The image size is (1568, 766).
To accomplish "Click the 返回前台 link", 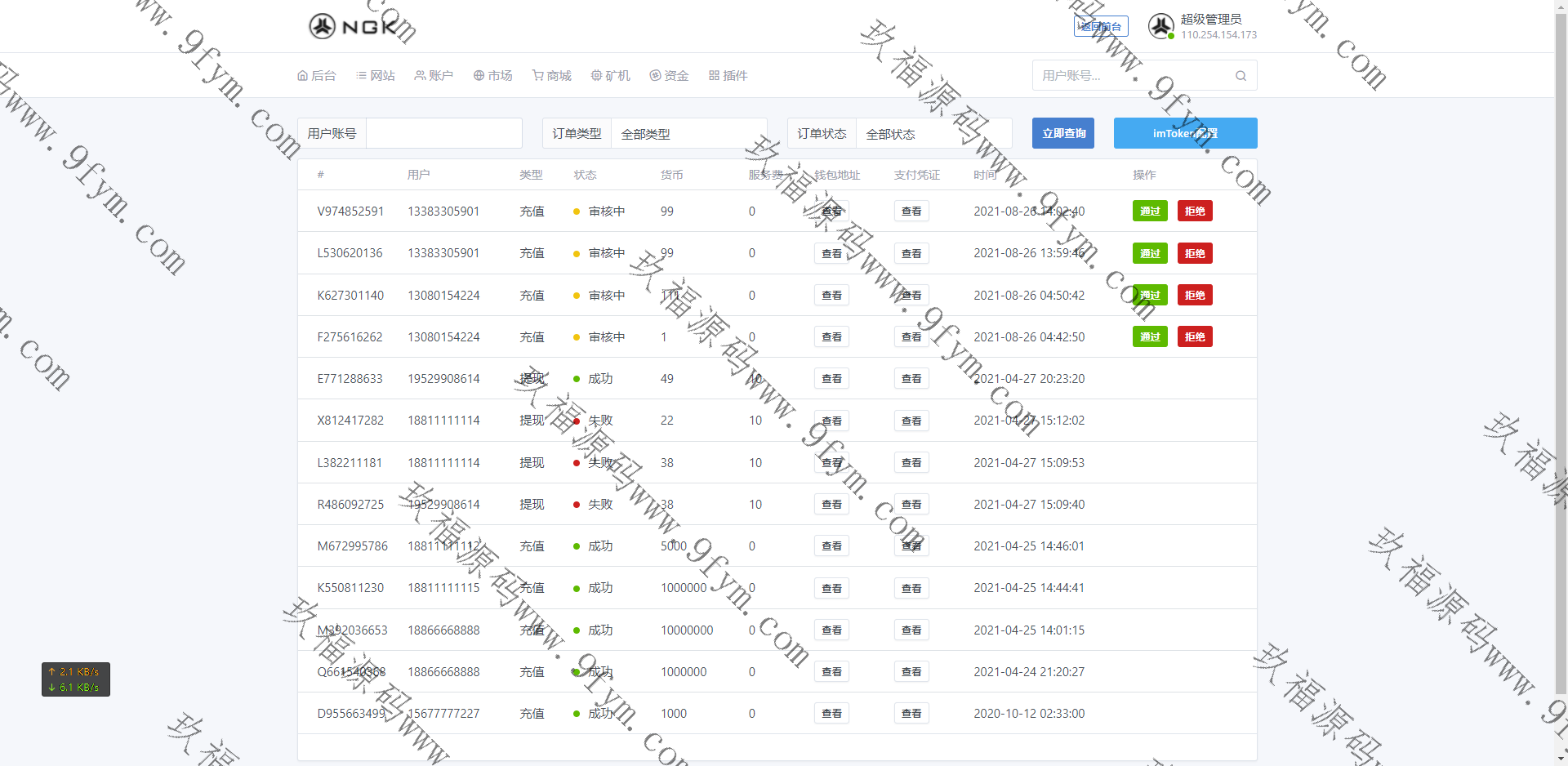I will click(x=1101, y=26).
